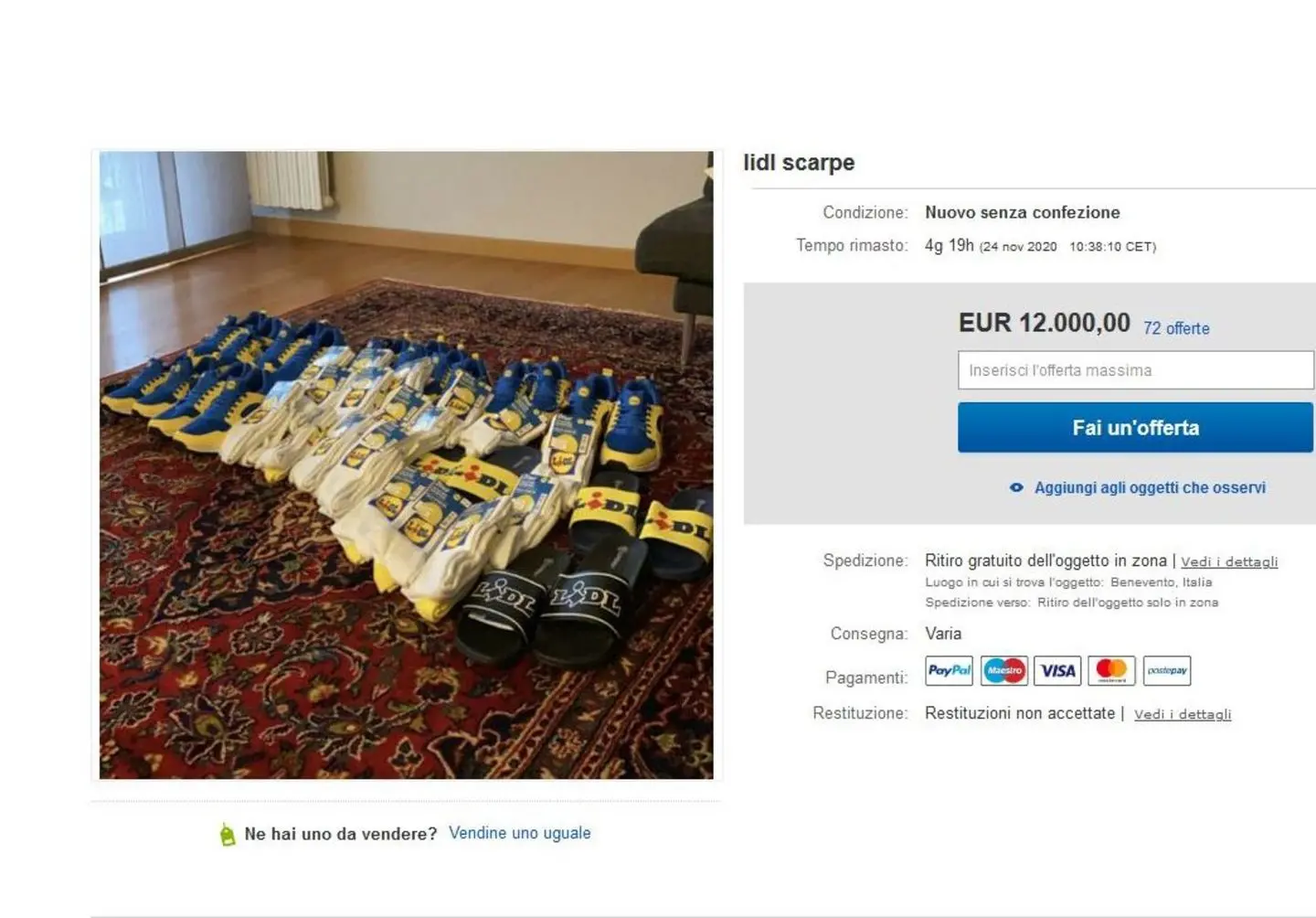1316x918 pixels.
Task: Open Vedi i dettagli for Restituzione
Action: pyautogui.click(x=1183, y=715)
